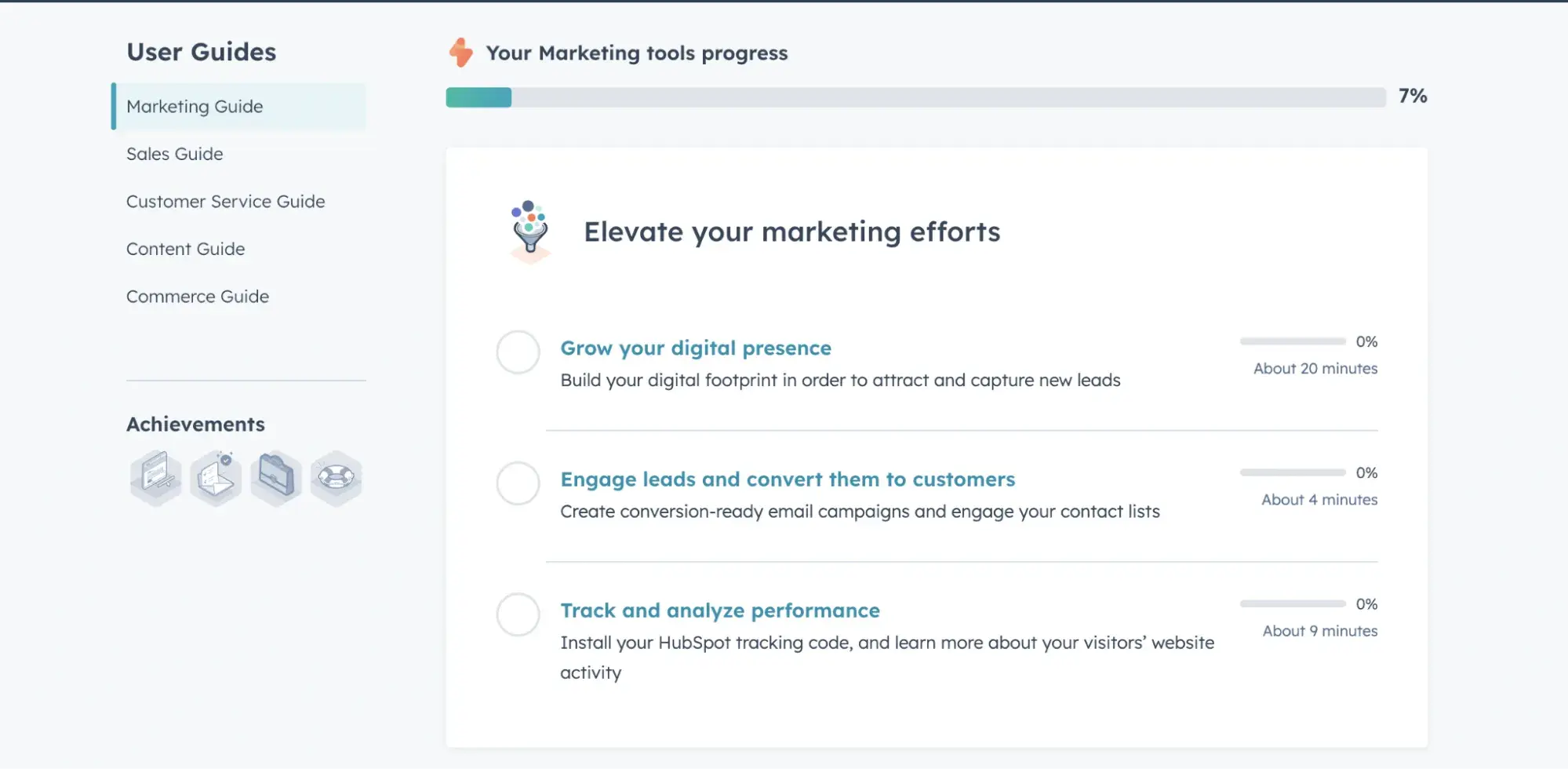Open the Commerce Guide
The width and height of the screenshot is (1568, 769).
(x=197, y=297)
